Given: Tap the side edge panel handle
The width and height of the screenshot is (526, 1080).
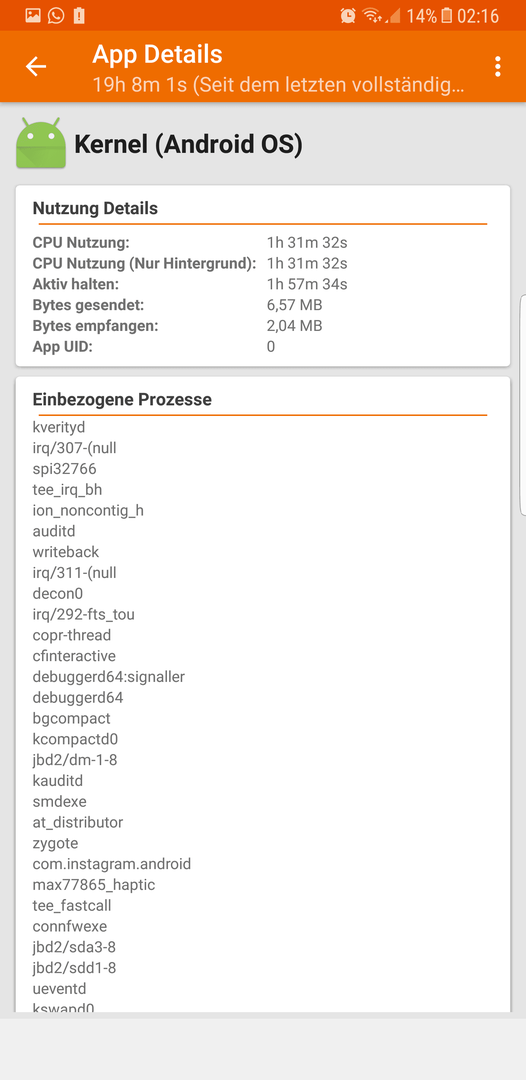Looking at the screenshot, I should click(x=523, y=405).
